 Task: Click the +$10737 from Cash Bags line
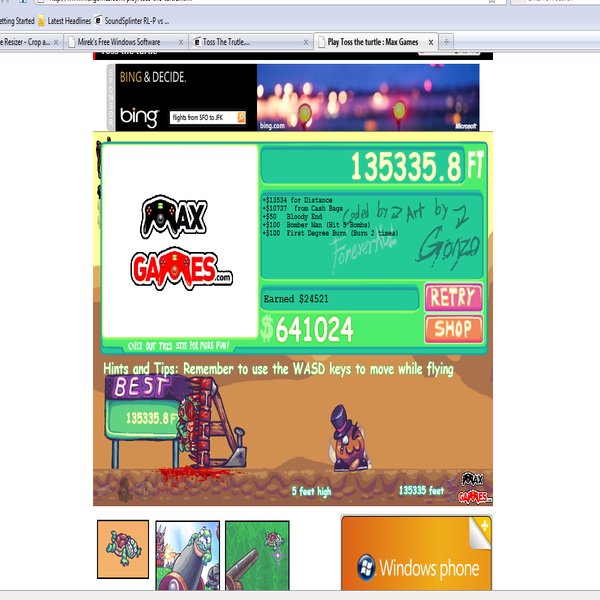(302, 209)
